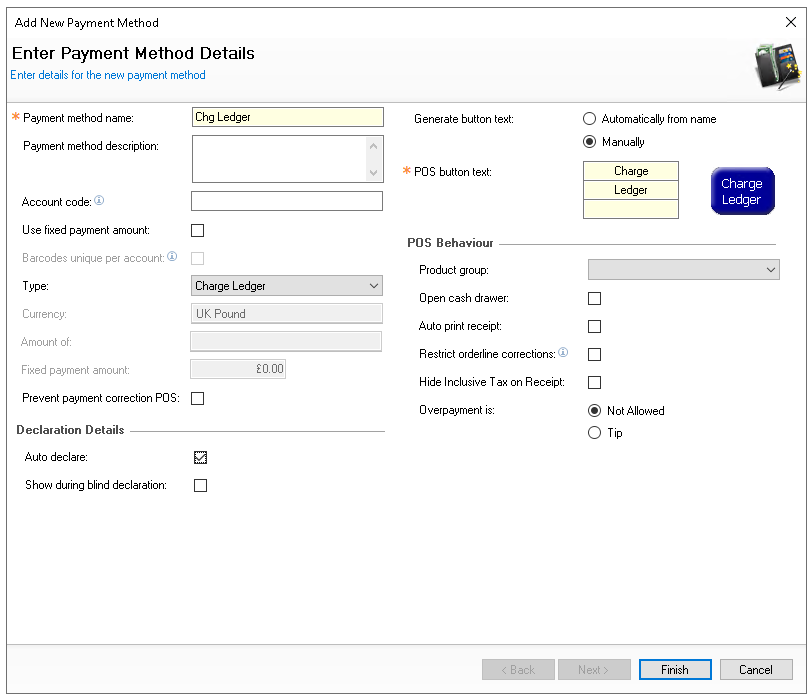This screenshot has width=811, height=697.
Task: Click the info icon beside Account code
Action: 99,201
